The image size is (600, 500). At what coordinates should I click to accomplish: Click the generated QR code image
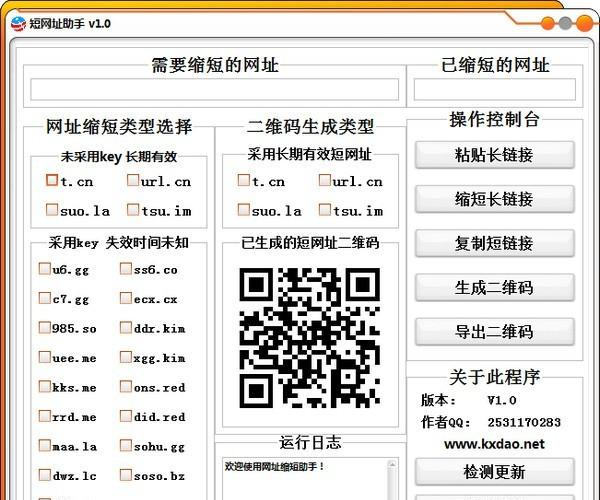click(310, 338)
